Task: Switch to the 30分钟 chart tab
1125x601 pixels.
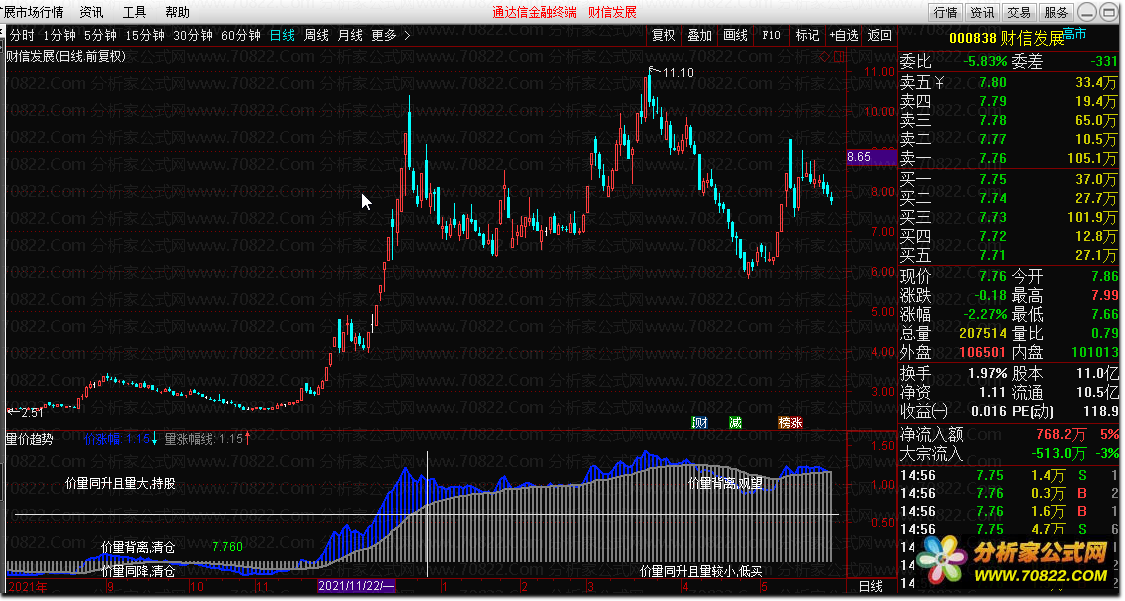Action: [x=193, y=35]
